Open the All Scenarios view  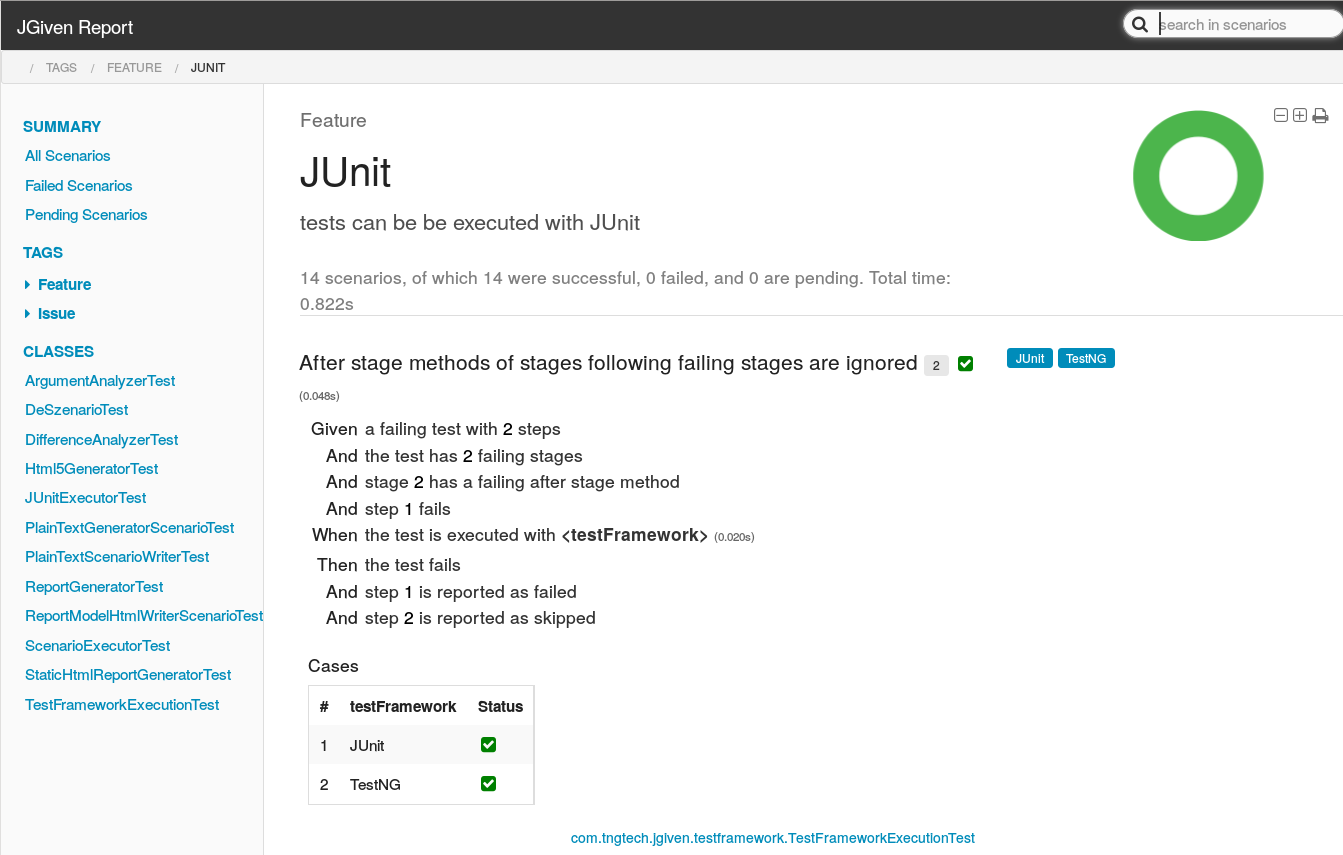click(67, 156)
